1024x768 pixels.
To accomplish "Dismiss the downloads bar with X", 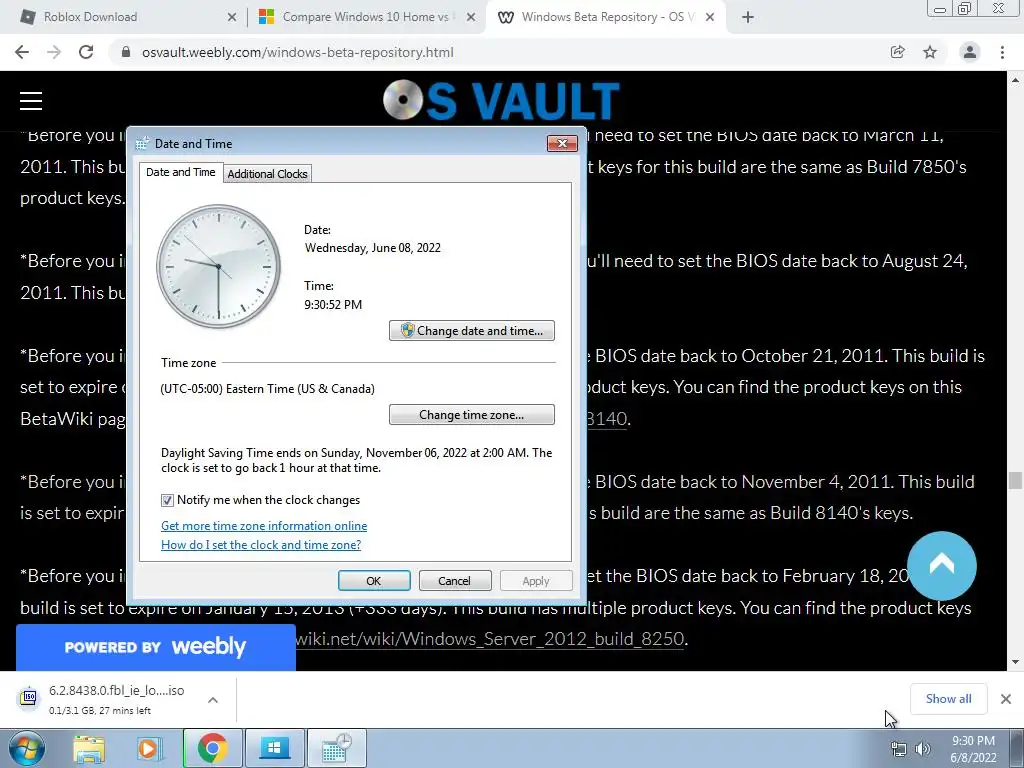I will (x=1006, y=699).
